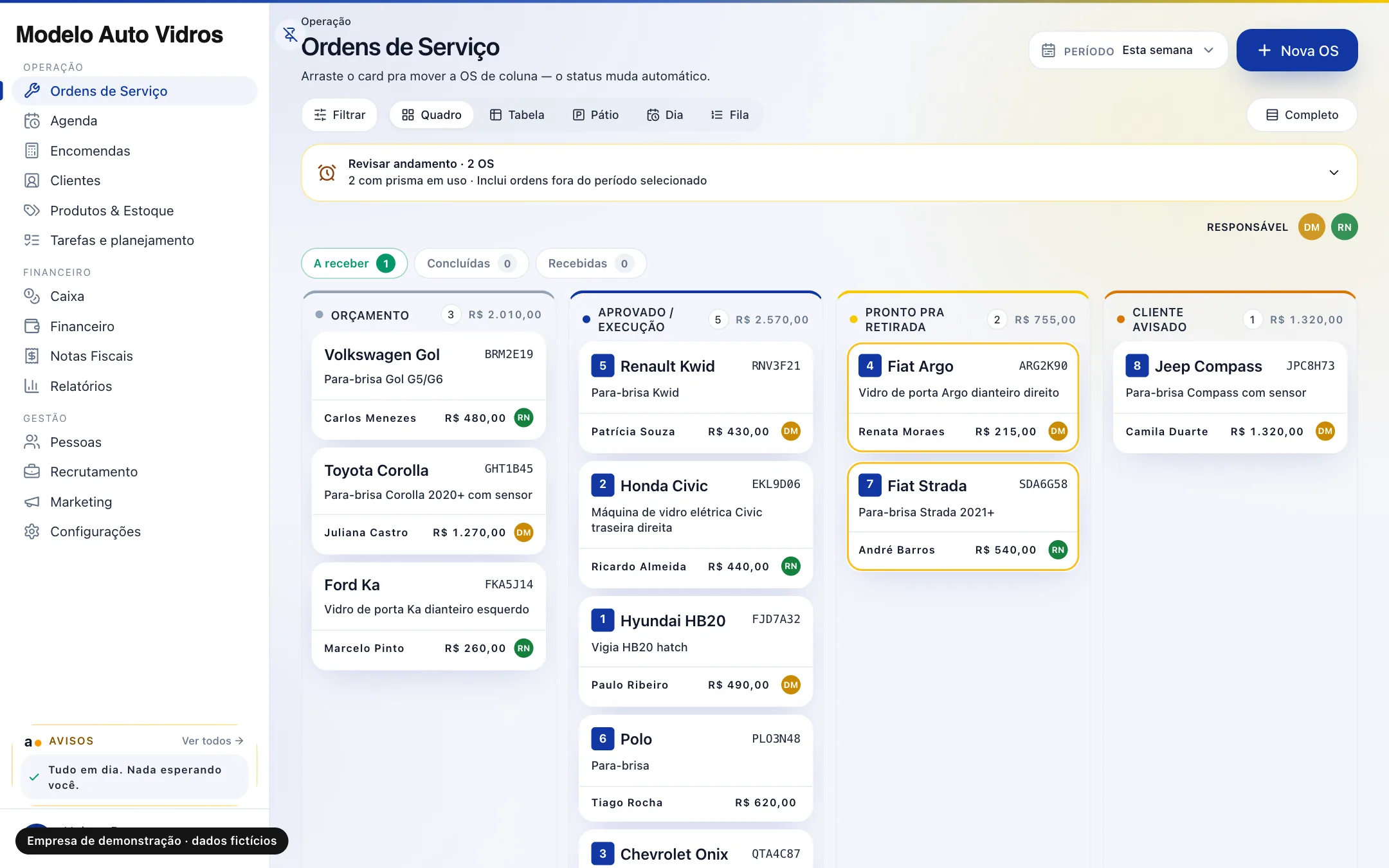
Task: Switch to the Tabela view
Action: pos(517,115)
